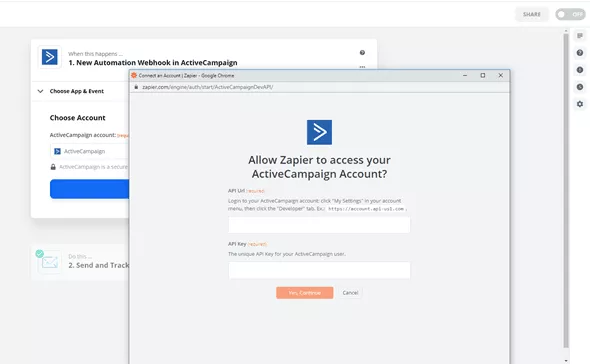
Task: Click the zapier.com address bar URL
Action: coord(208,87)
